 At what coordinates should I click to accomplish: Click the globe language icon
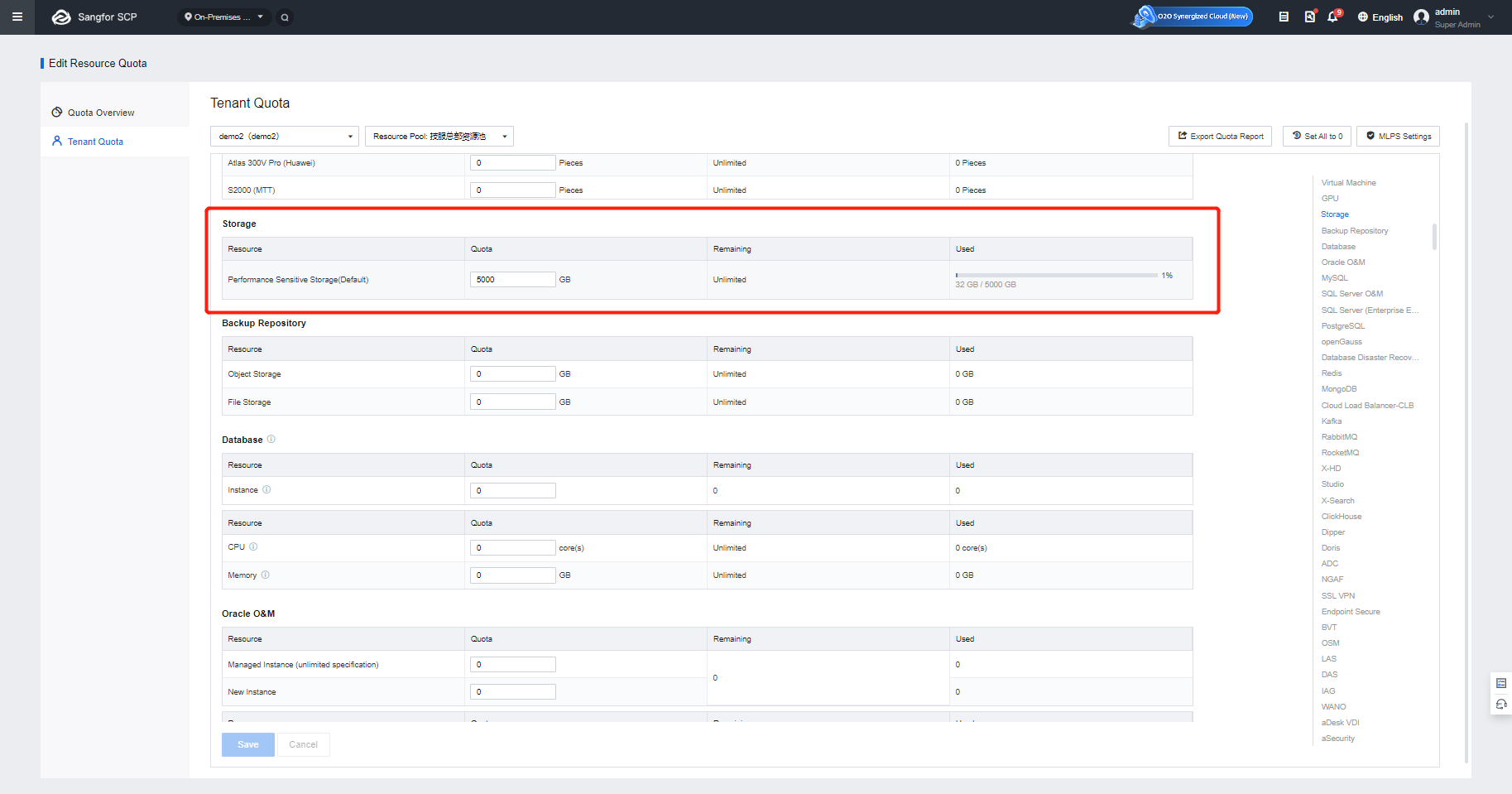[x=1362, y=17]
